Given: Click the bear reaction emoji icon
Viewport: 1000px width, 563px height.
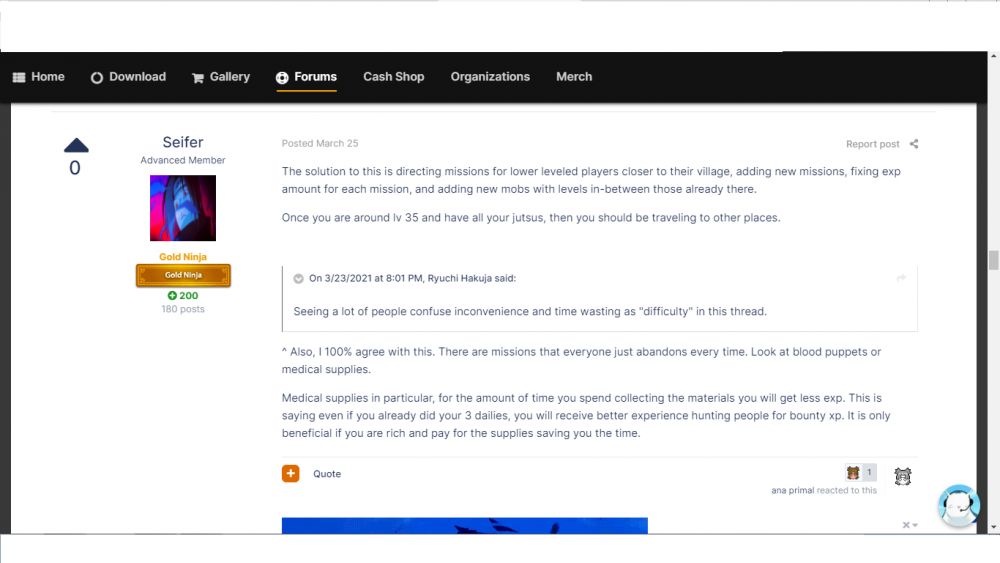Looking at the screenshot, I should 853,473.
